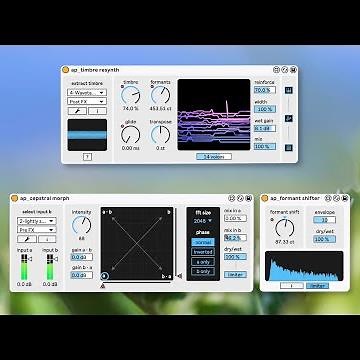The image size is (360, 360).
Task: Click the save preset icon of cepstral morph
Action: coord(249,198)
